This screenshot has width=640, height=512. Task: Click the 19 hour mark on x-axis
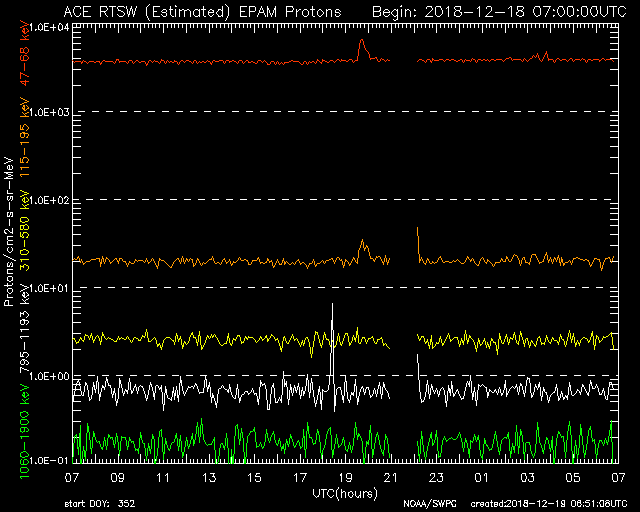pyautogui.click(x=346, y=478)
